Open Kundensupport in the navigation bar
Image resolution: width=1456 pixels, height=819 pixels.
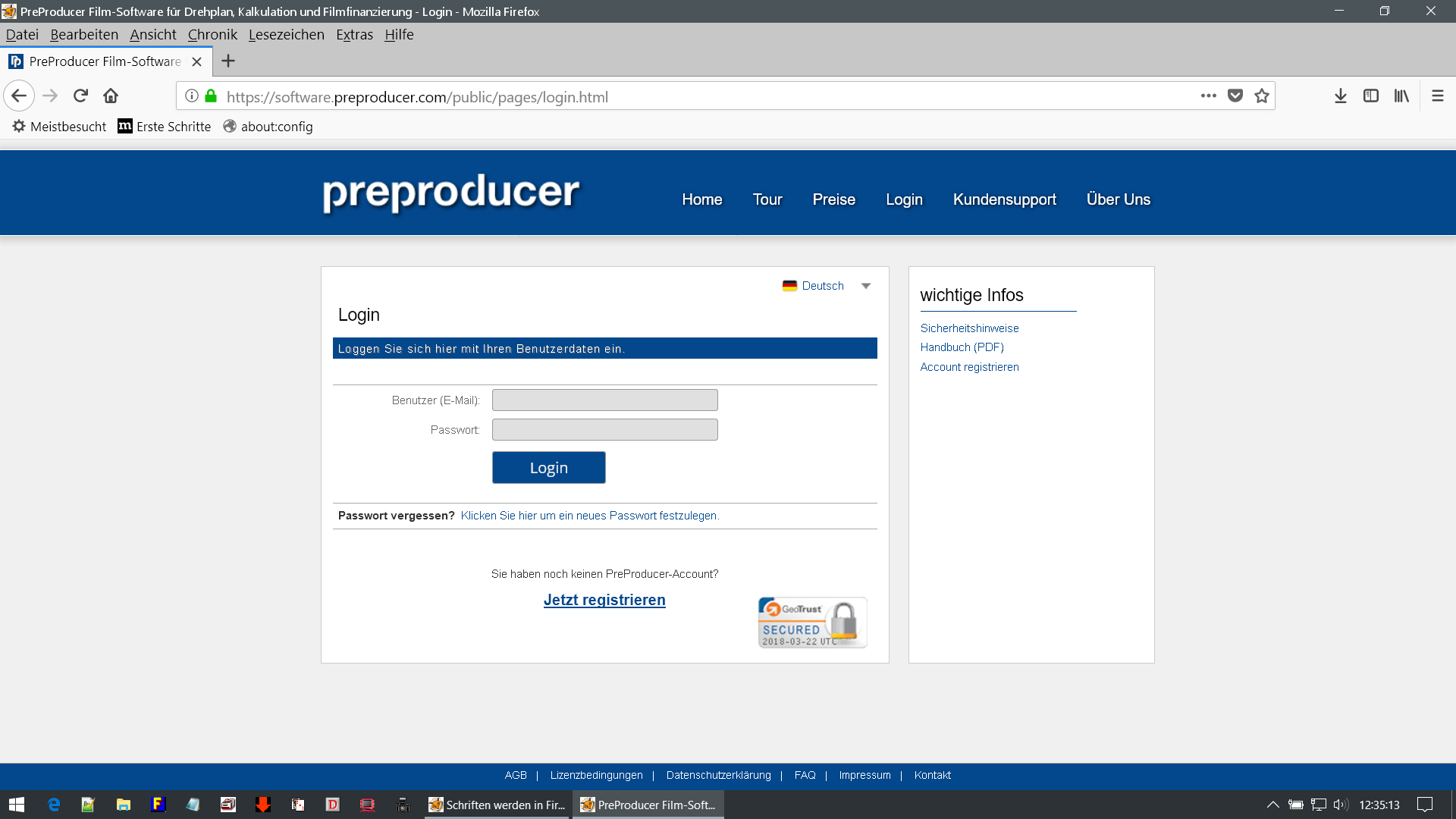[1004, 199]
